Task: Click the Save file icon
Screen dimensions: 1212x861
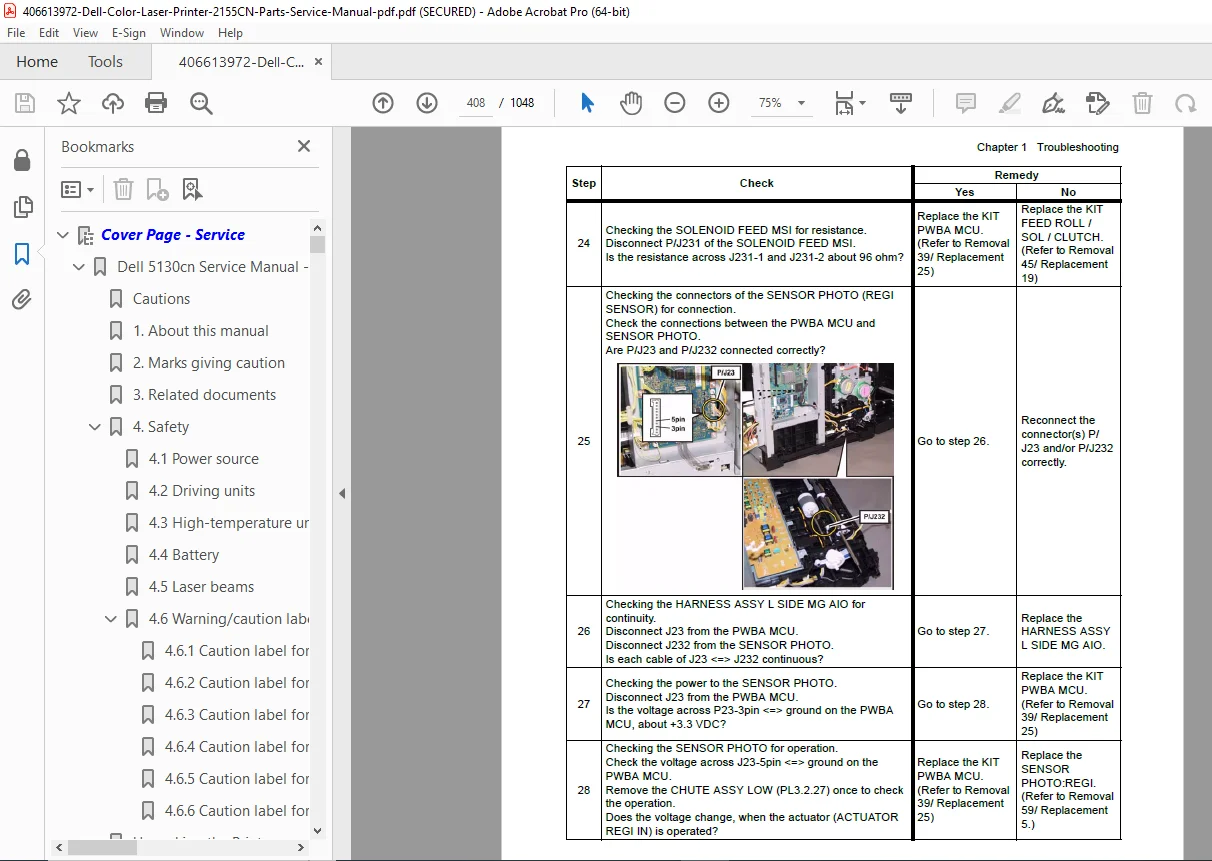Action: (25, 103)
